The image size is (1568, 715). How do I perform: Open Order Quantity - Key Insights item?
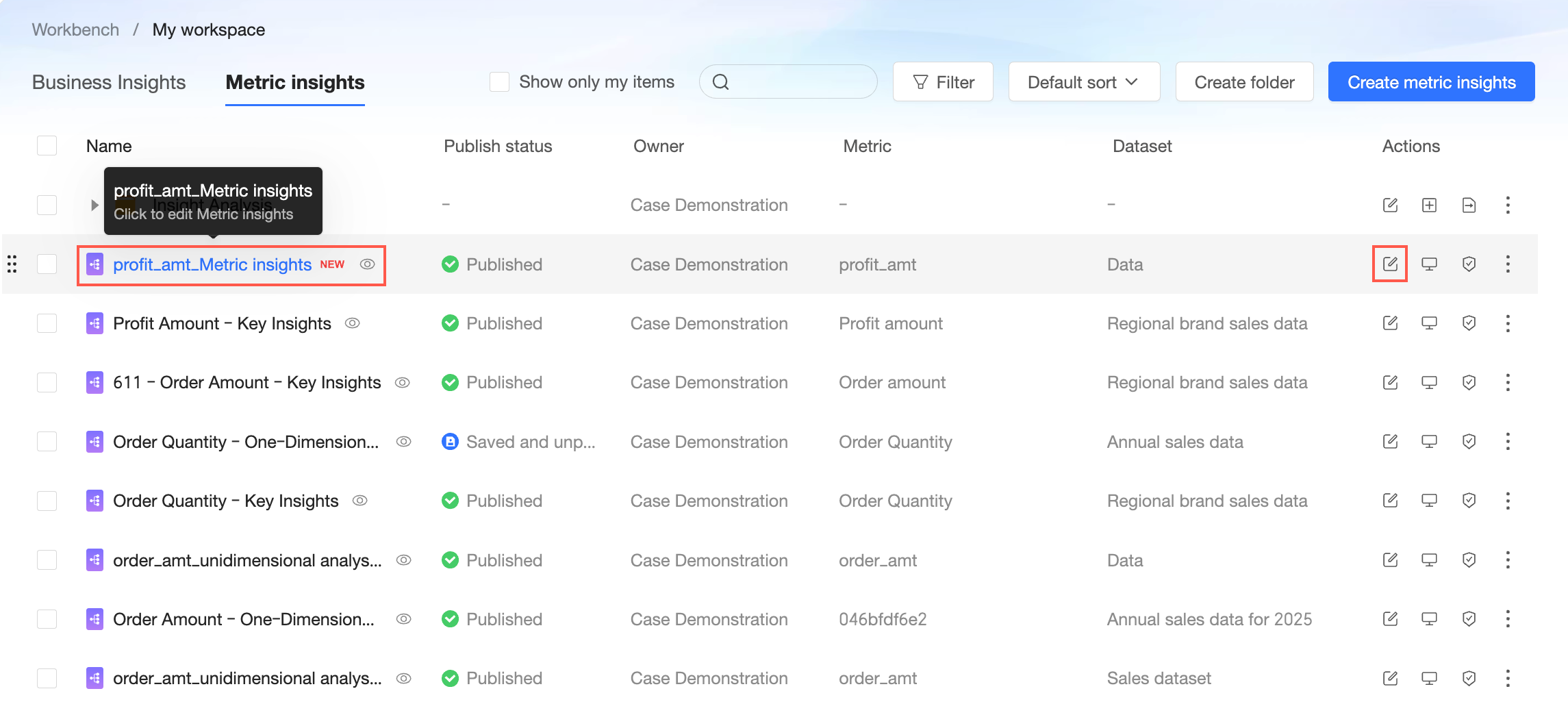(x=226, y=501)
